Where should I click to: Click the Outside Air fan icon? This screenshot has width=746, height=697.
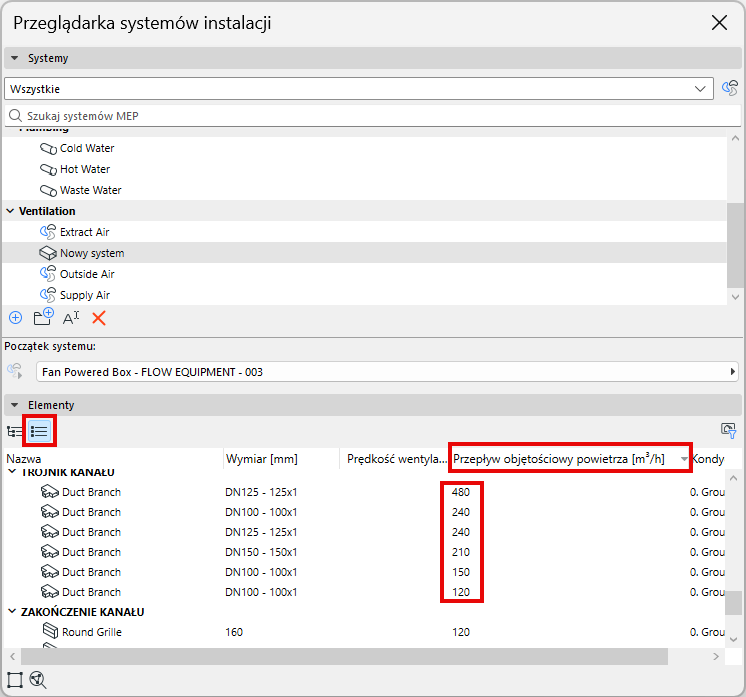point(48,274)
